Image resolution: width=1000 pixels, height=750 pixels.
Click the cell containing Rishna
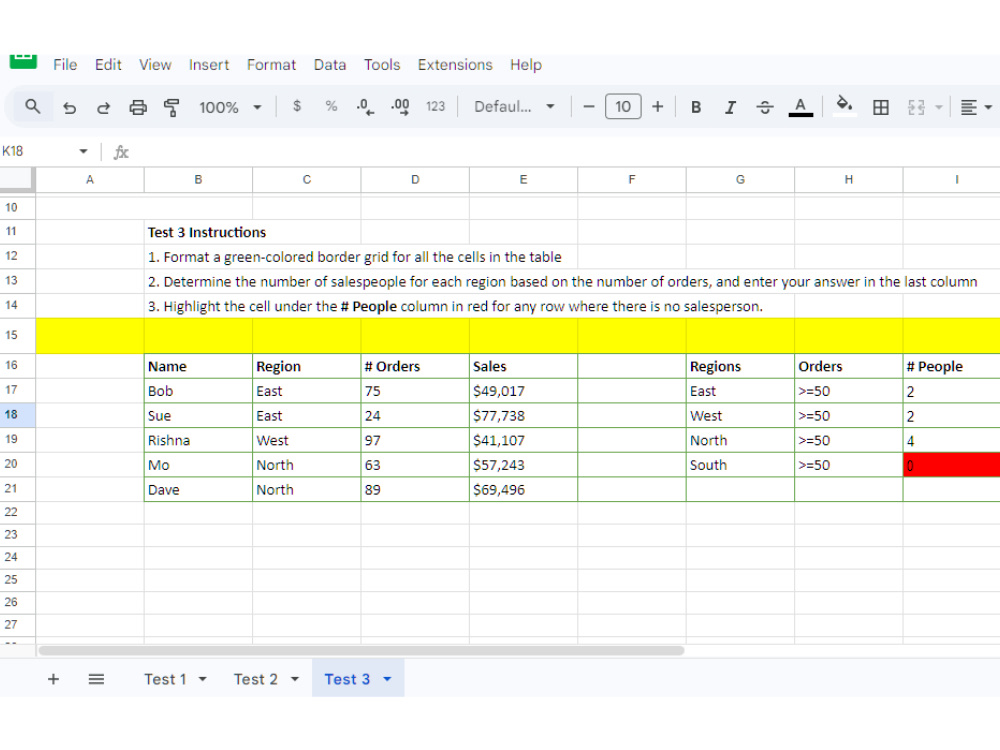point(198,440)
